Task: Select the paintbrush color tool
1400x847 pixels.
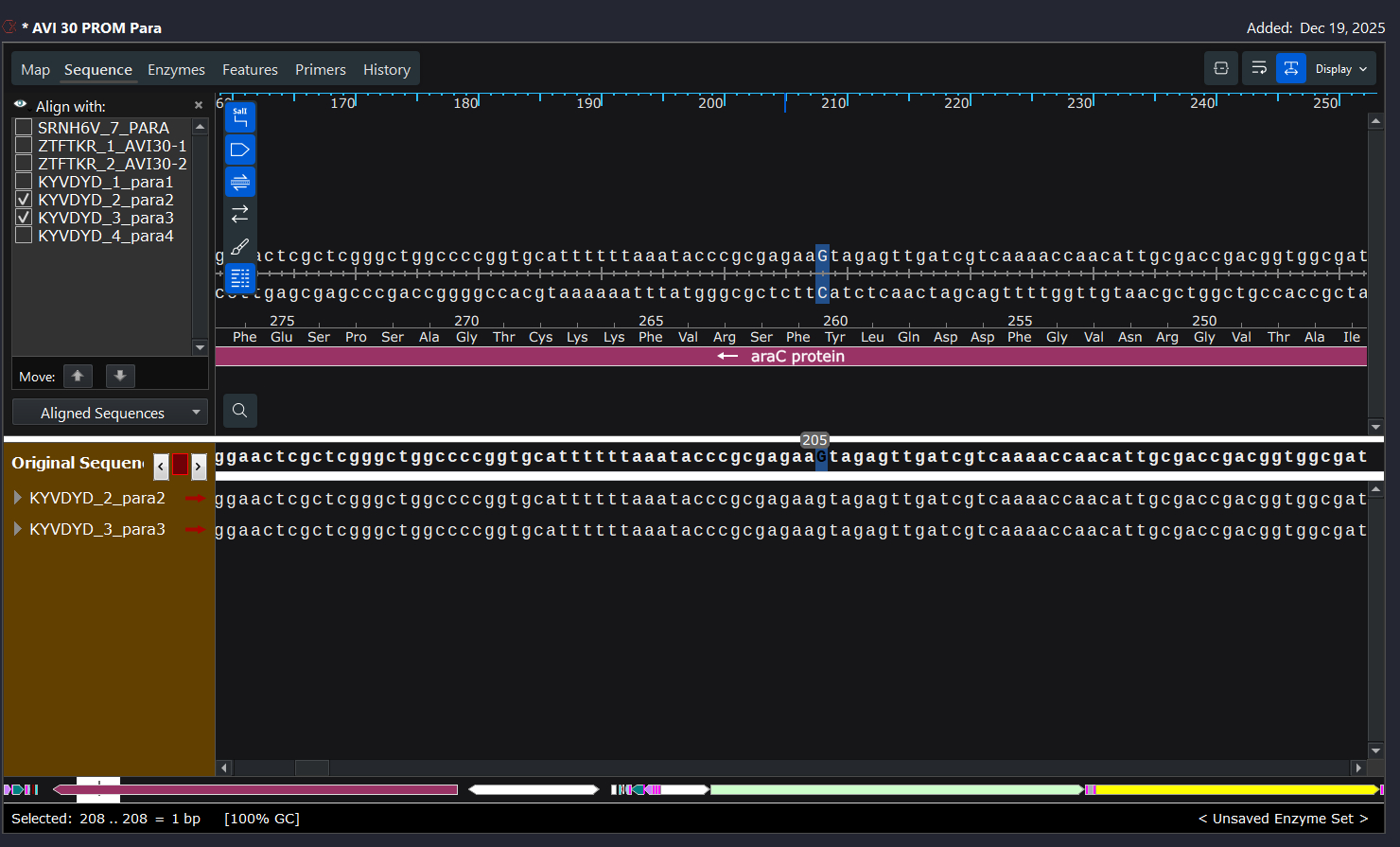Action: [240, 246]
